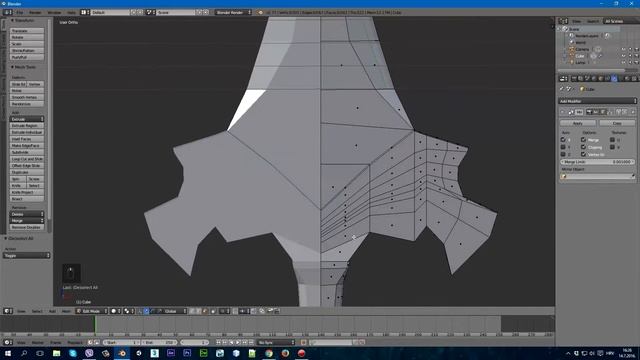
Task: Click the Translate tool button
Action: (27, 31)
